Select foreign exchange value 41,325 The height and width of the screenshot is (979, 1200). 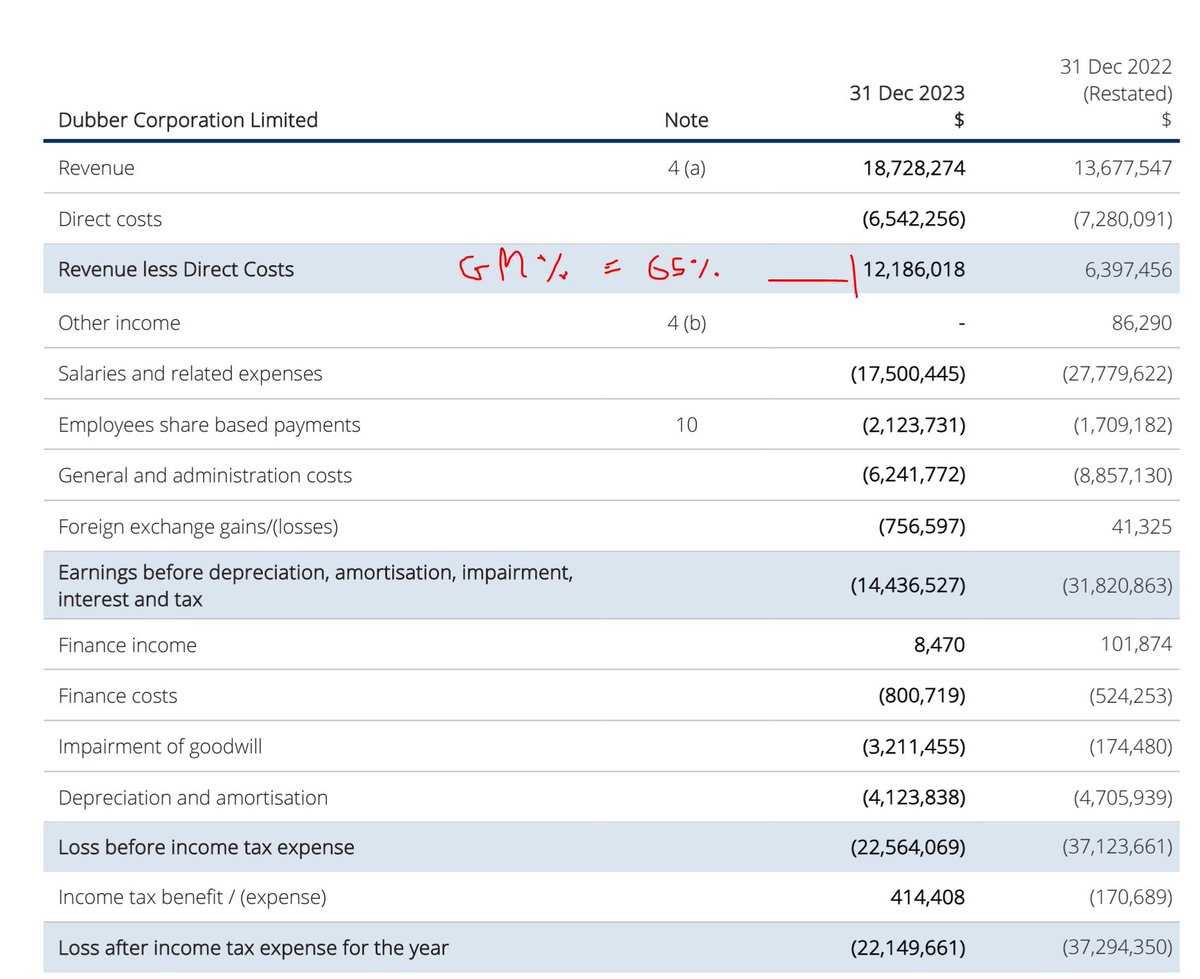tap(1140, 526)
